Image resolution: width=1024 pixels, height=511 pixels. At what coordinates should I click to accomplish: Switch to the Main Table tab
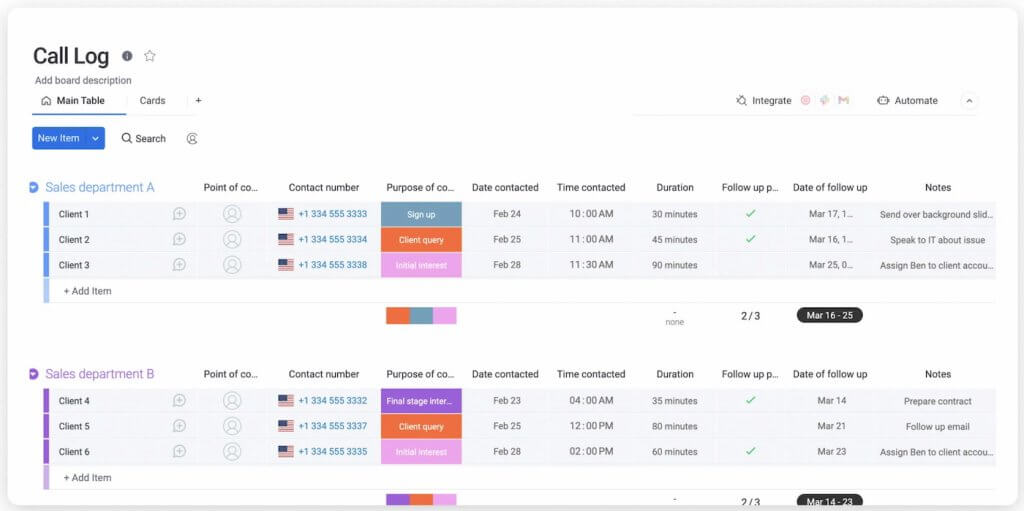pyautogui.click(x=73, y=101)
